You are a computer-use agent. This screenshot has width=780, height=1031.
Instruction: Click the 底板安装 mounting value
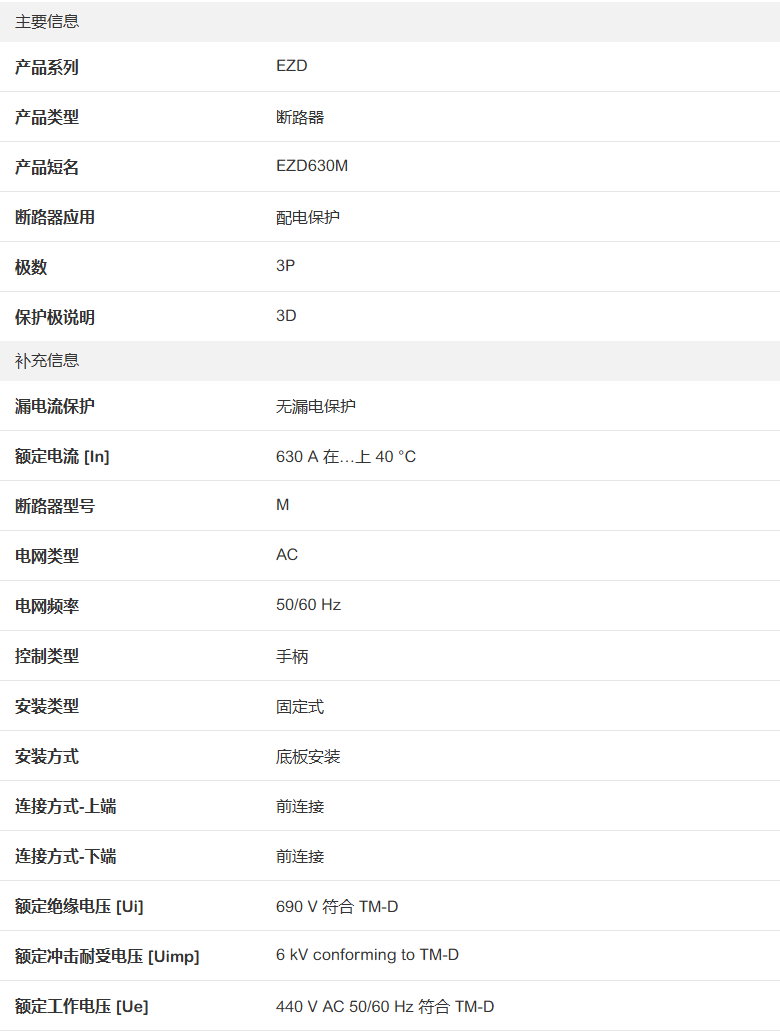pos(308,756)
